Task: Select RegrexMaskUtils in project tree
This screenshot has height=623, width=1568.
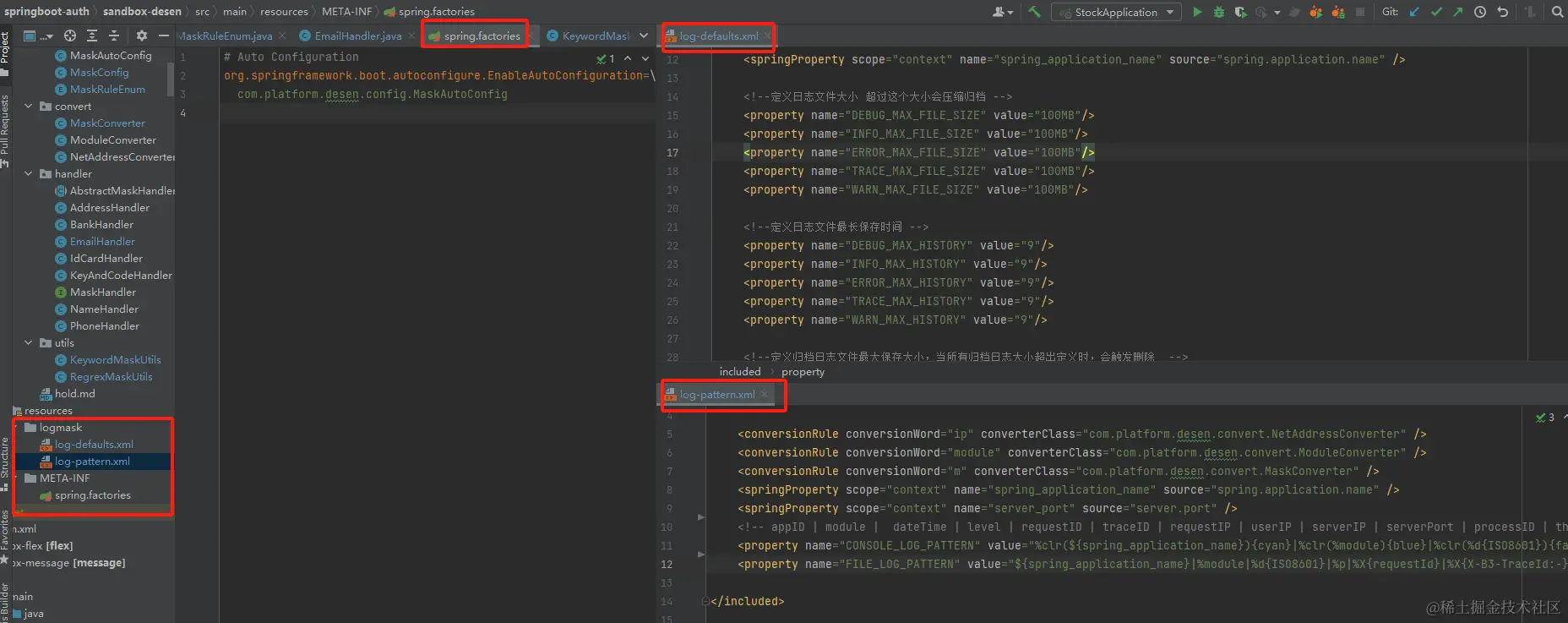Action: click(x=111, y=376)
